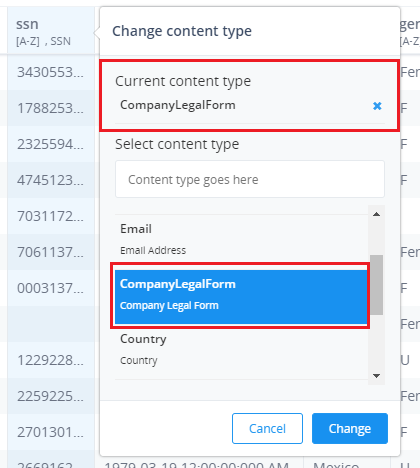Select the ssn cell 7031172...
Image resolution: width=420 pixels, height=468 pixels.
click(51, 216)
